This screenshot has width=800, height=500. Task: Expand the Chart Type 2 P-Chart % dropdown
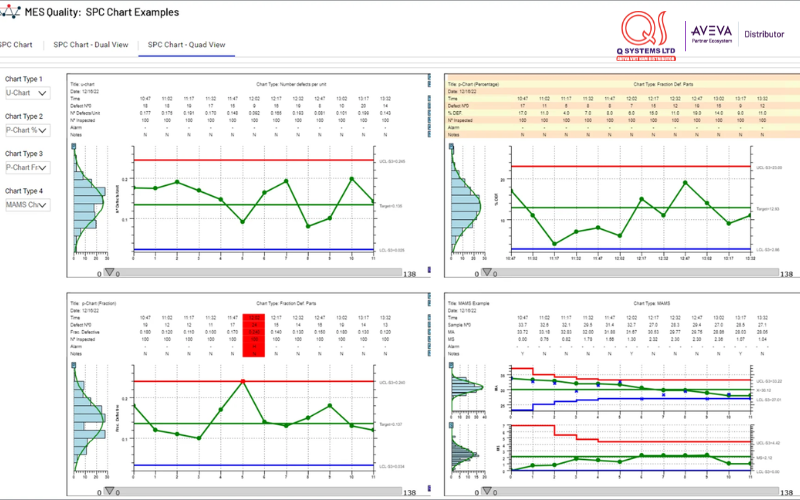click(28, 130)
